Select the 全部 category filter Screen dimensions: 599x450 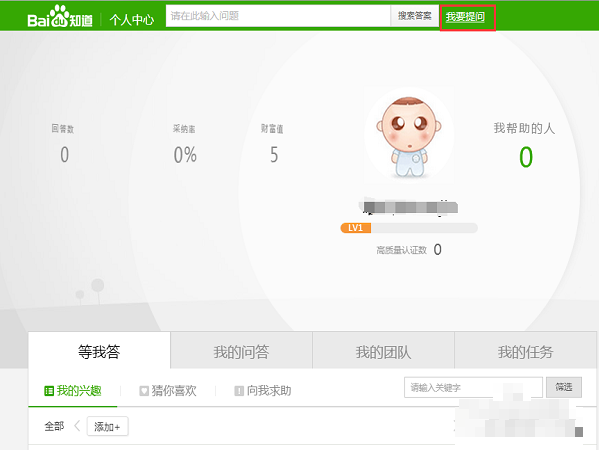(x=54, y=426)
